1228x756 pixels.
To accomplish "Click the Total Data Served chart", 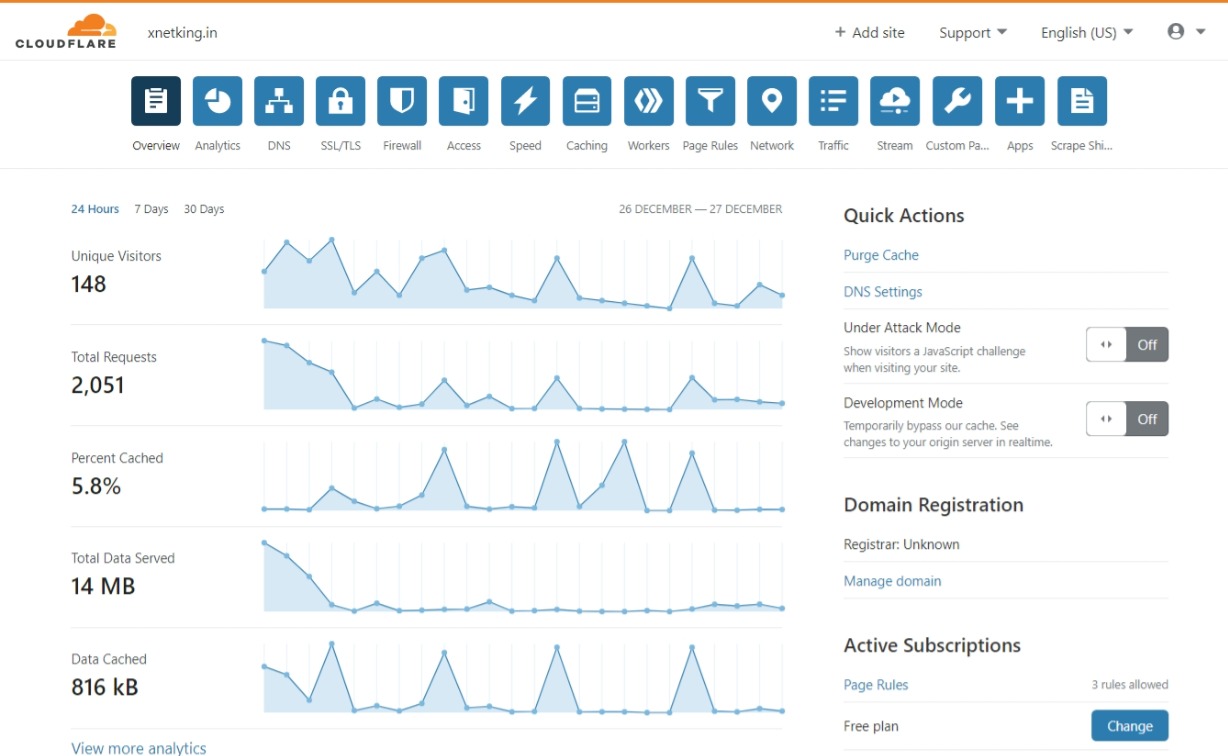I will click(523, 577).
